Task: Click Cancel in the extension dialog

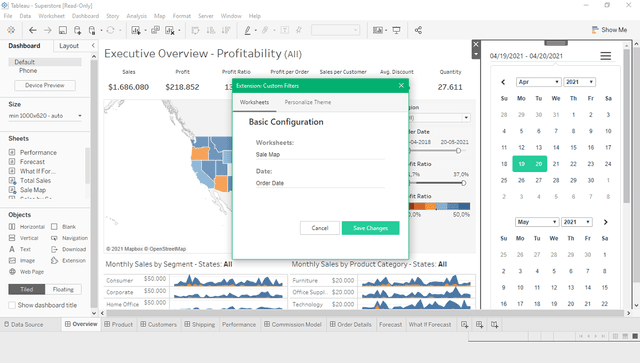Action: (x=320, y=228)
